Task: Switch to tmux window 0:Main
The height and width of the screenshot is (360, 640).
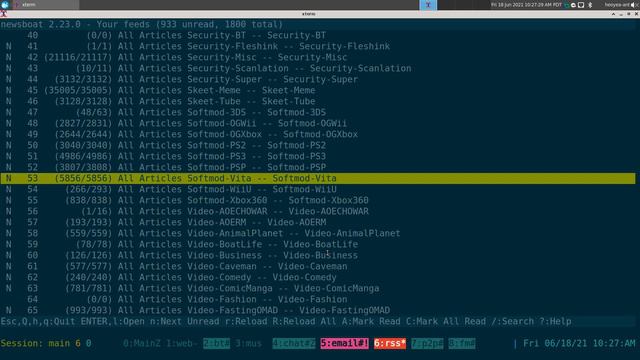Action: (x=142, y=343)
